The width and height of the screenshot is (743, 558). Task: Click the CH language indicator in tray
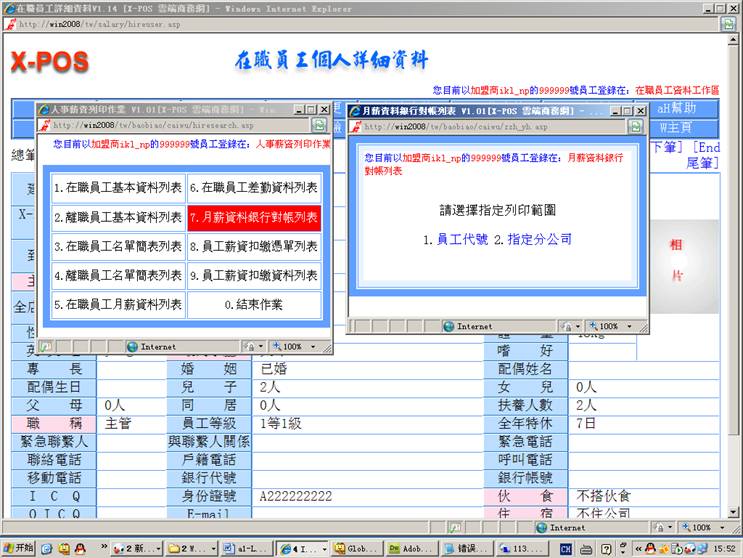pyautogui.click(x=566, y=548)
